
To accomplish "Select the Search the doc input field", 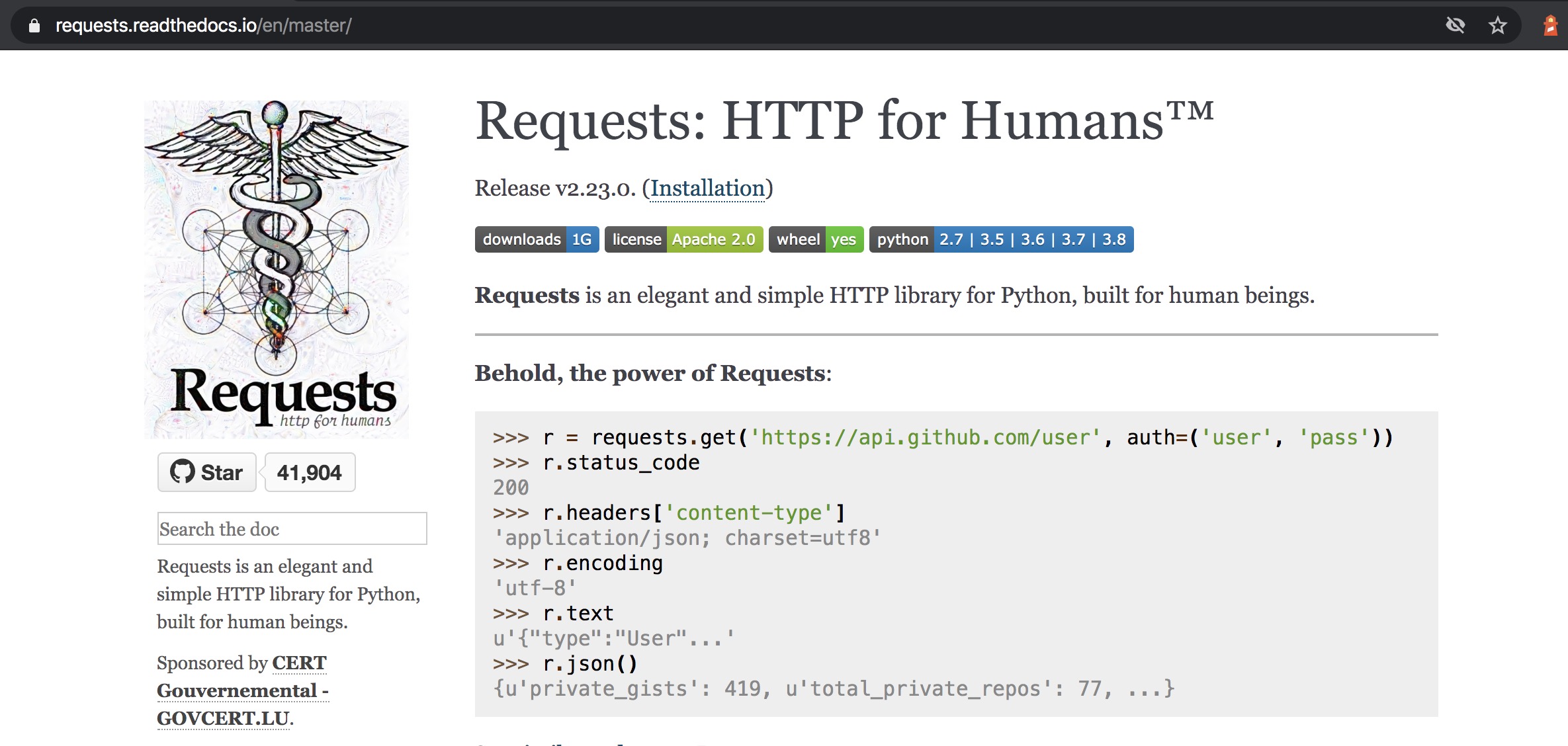I will point(290,529).
